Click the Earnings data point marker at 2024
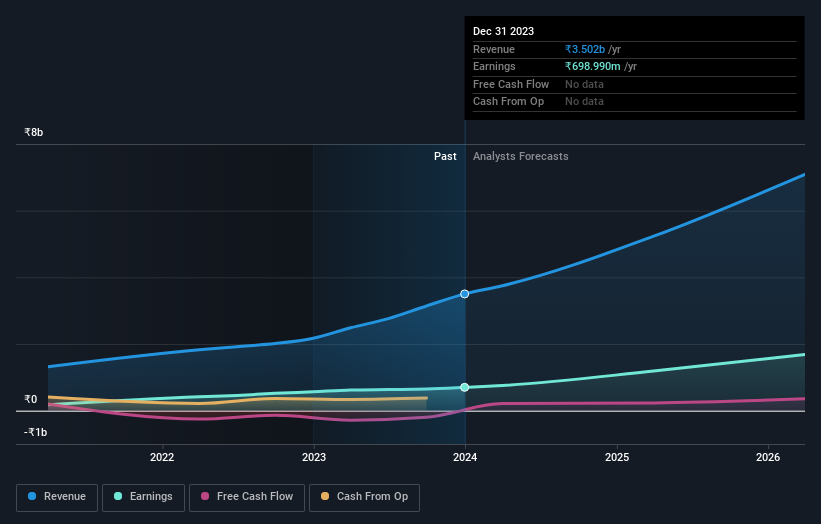 [464, 387]
